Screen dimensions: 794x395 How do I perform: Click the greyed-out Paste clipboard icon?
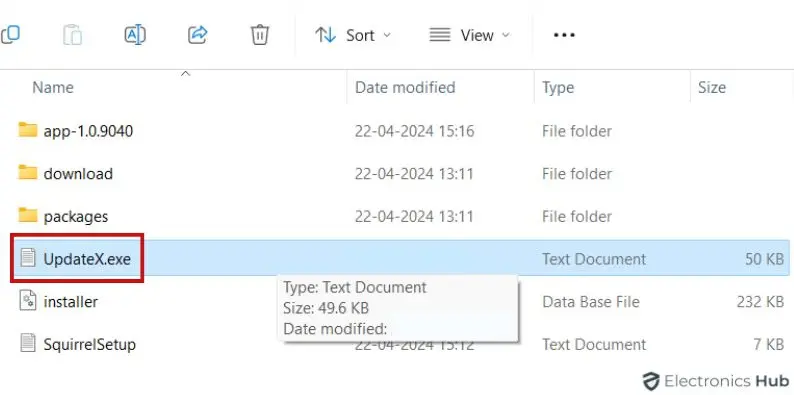coord(73,35)
